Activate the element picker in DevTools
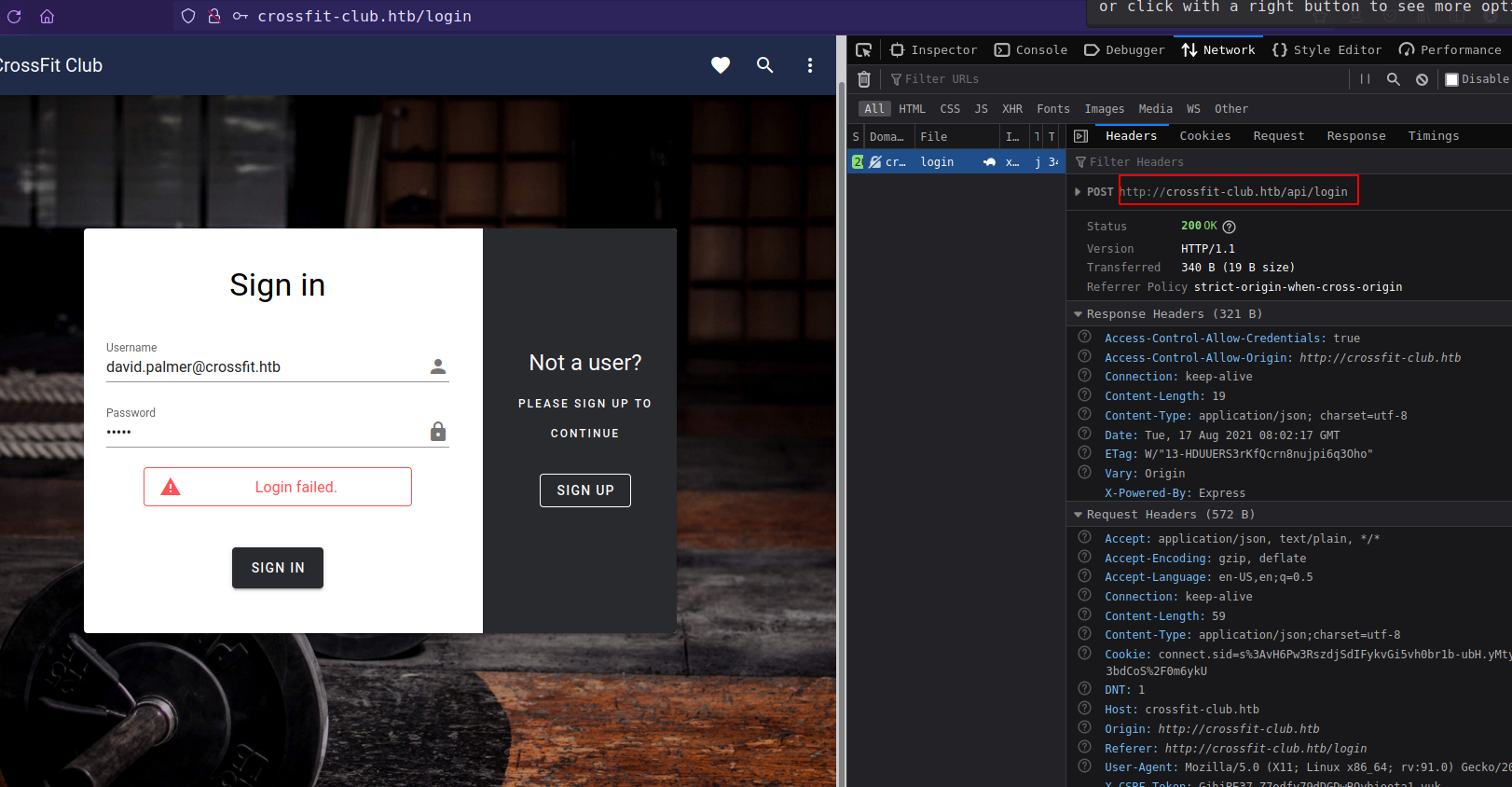Screen dimensions: 1512x787 click(864, 50)
